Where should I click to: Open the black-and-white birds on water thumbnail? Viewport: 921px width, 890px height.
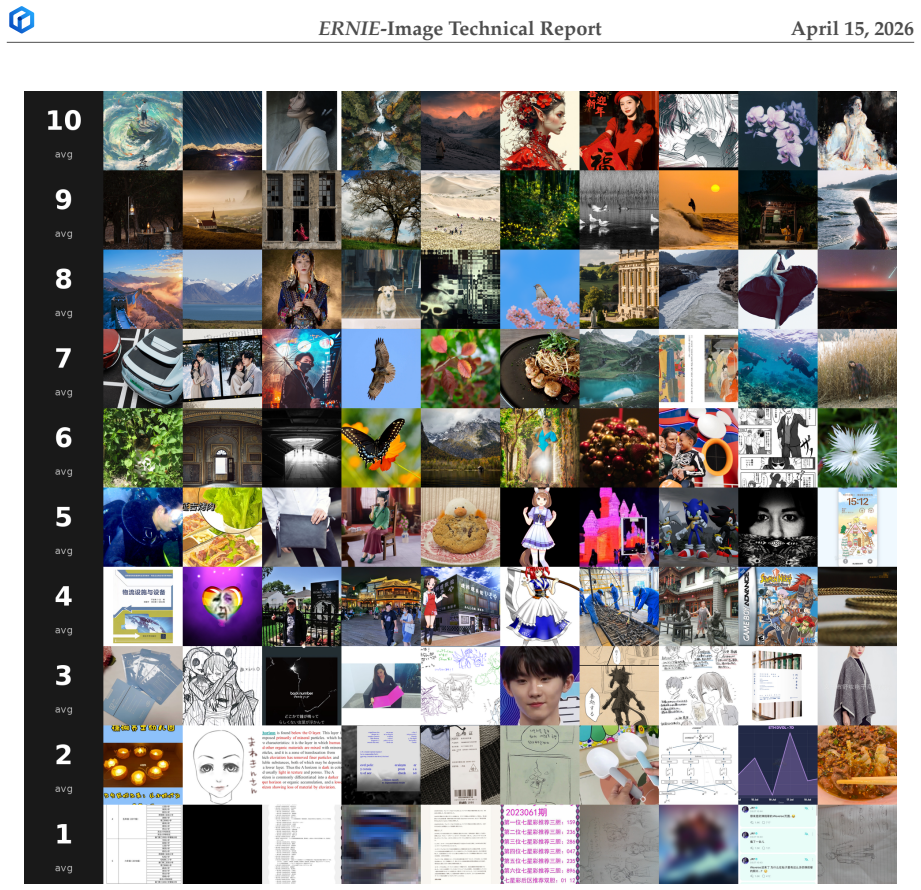pyautogui.click(x=619, y=210)
